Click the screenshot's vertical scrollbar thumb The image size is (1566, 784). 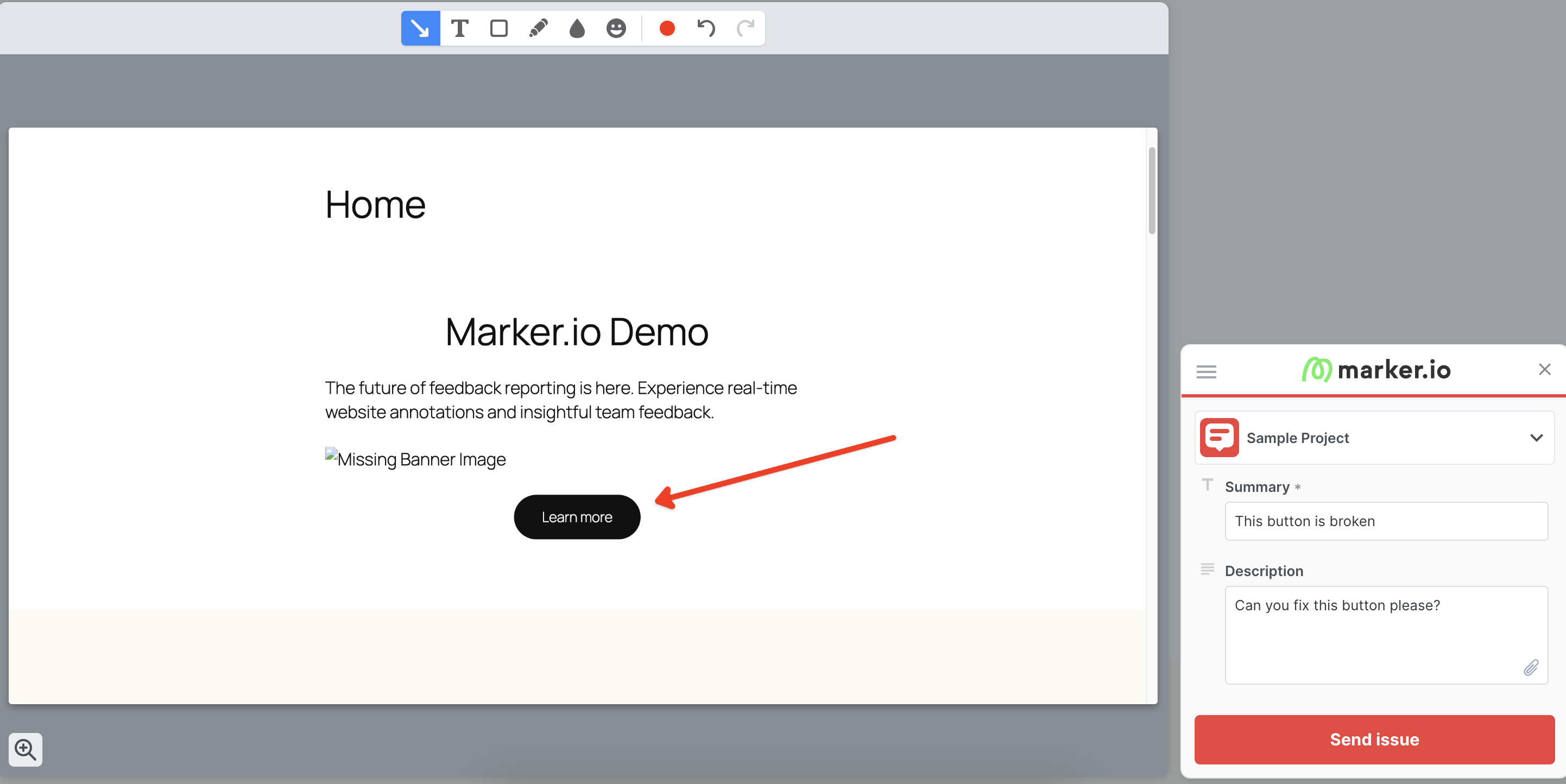(x=1151, y=191)
